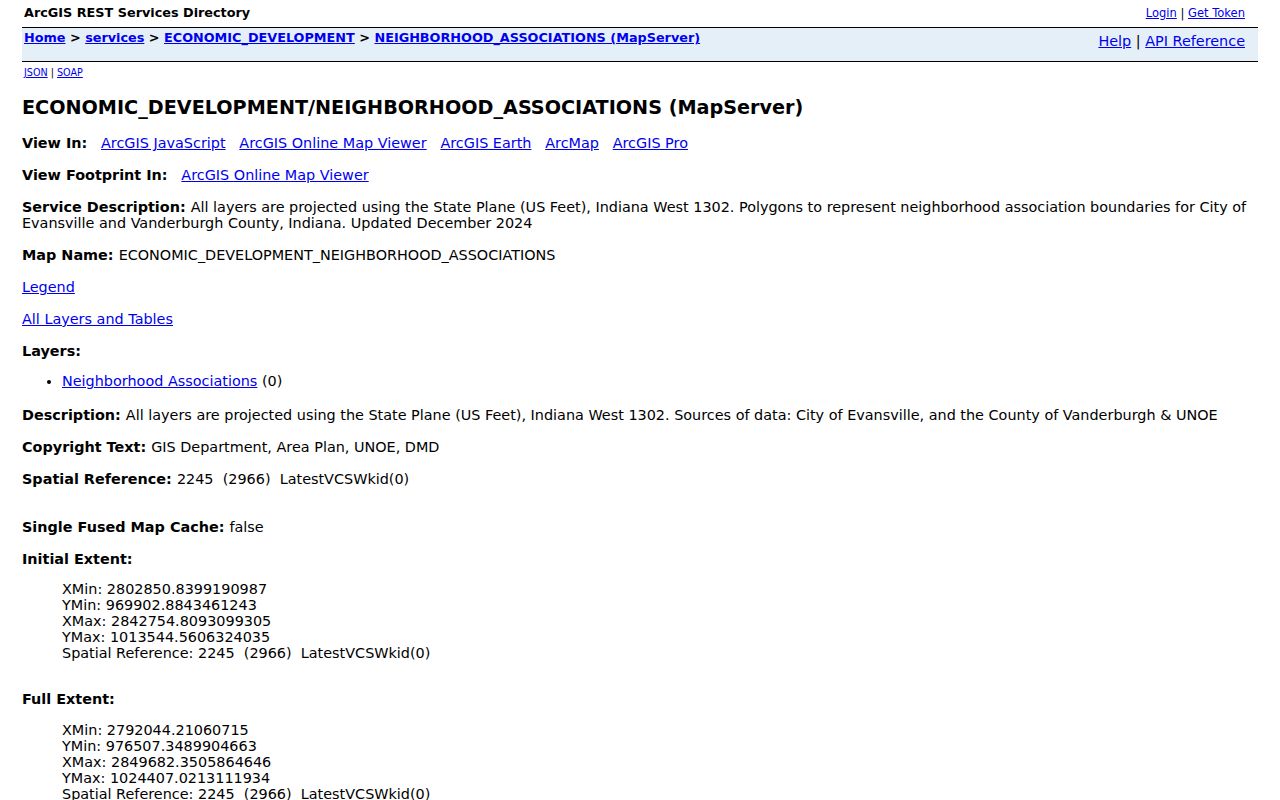The image size is (1280, 800).
Task: Open the API Reference link
Action: point(1195,41)
